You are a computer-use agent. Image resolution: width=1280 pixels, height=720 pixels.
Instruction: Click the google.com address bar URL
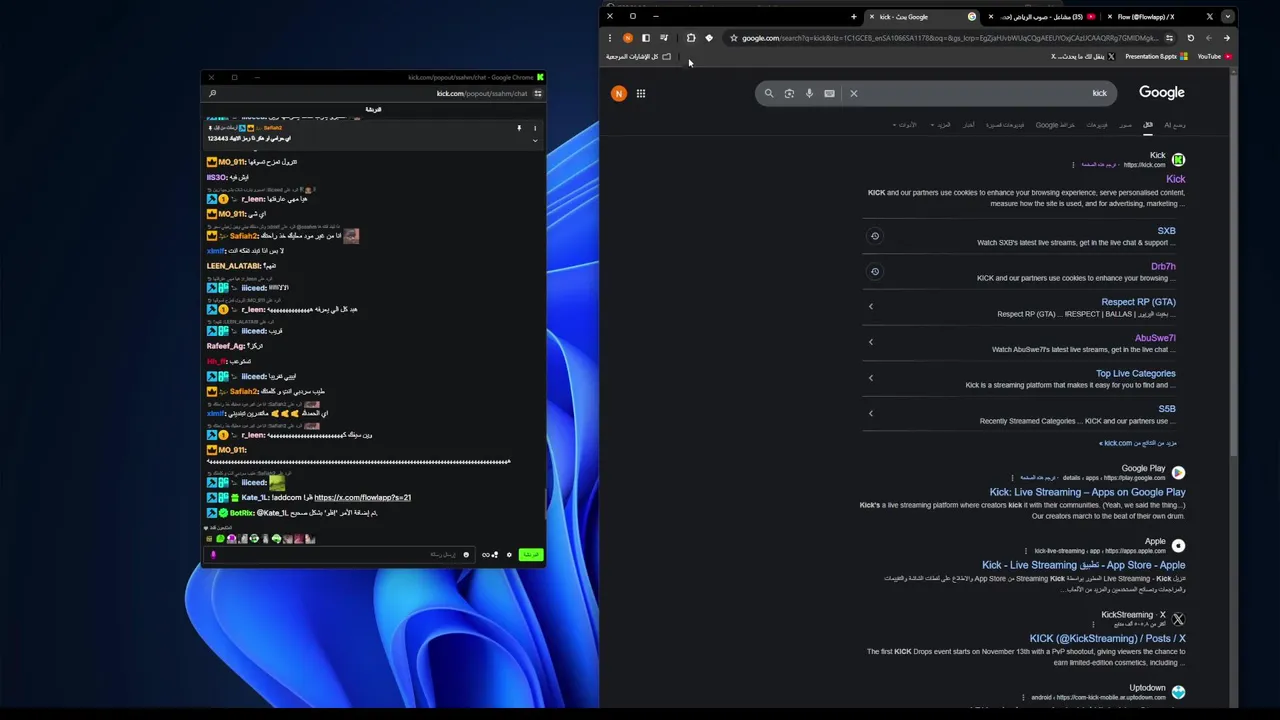point(950,38)
